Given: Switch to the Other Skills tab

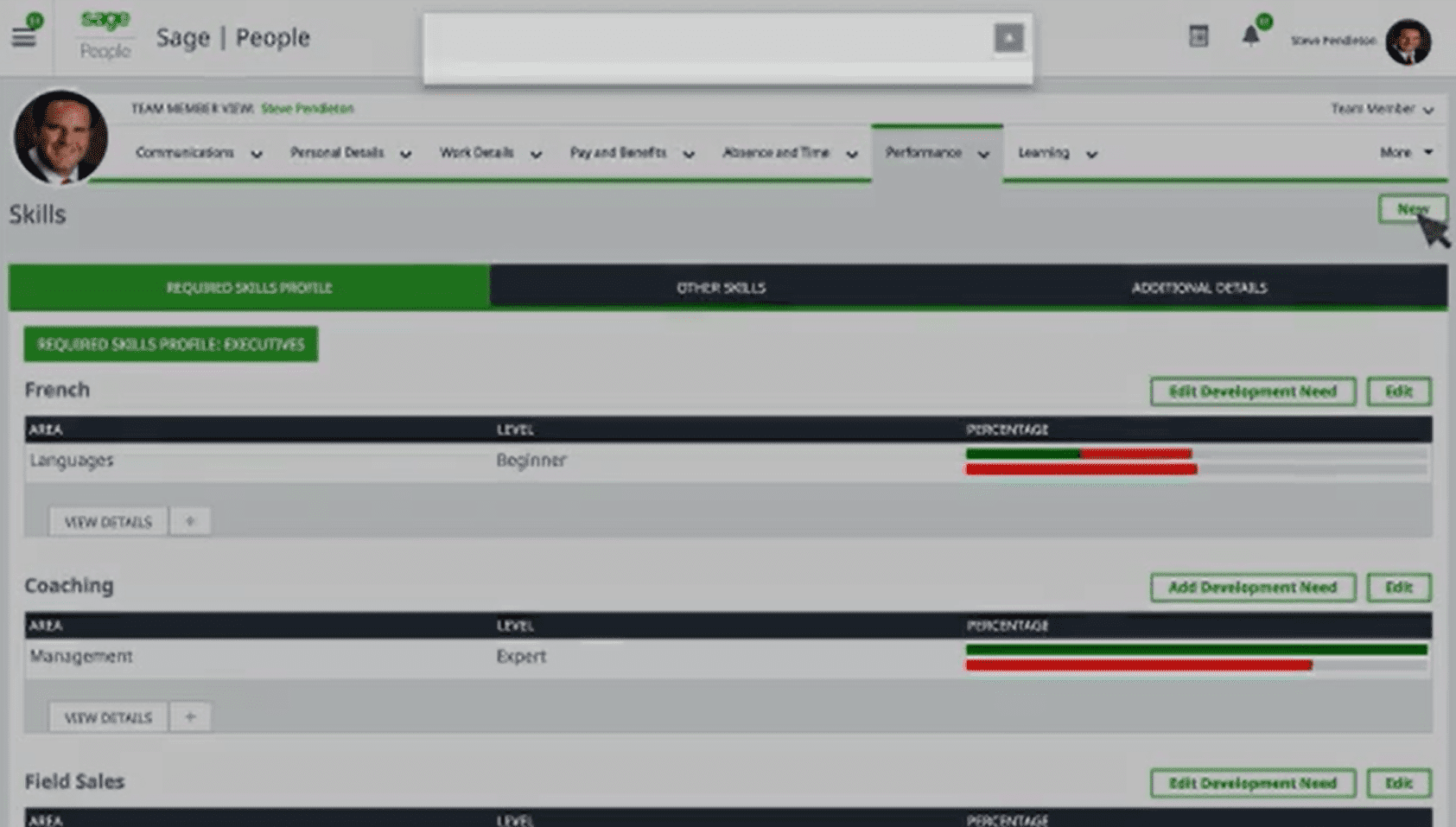Looking at the screenshot, I should point(721,288).
